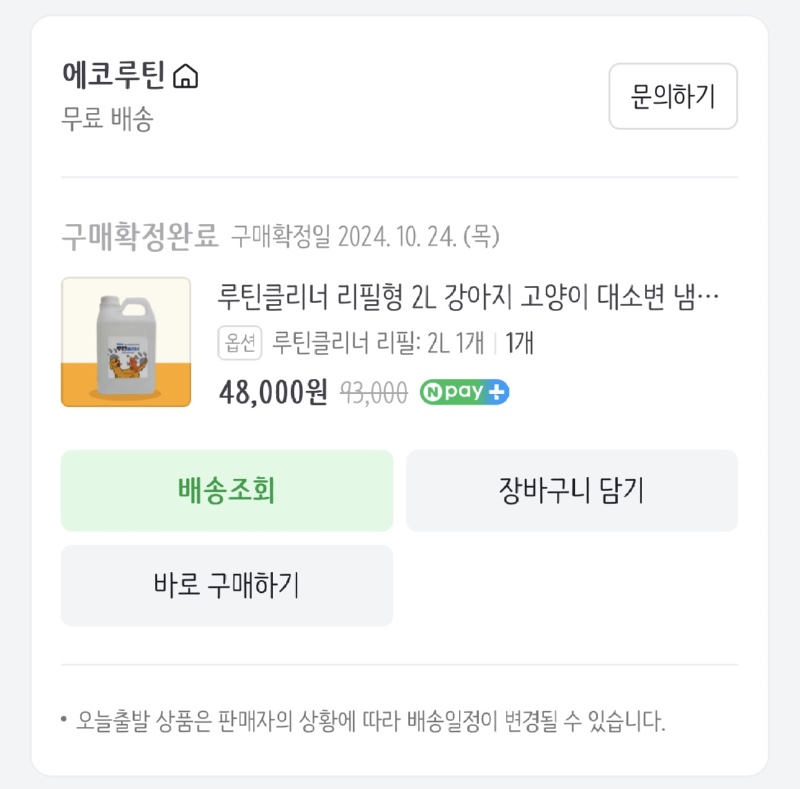Click the 구매확정일 2024. 10. 24. date
Image resolution: width=800 pixels, height=789 pixels.
pos(365,237)
